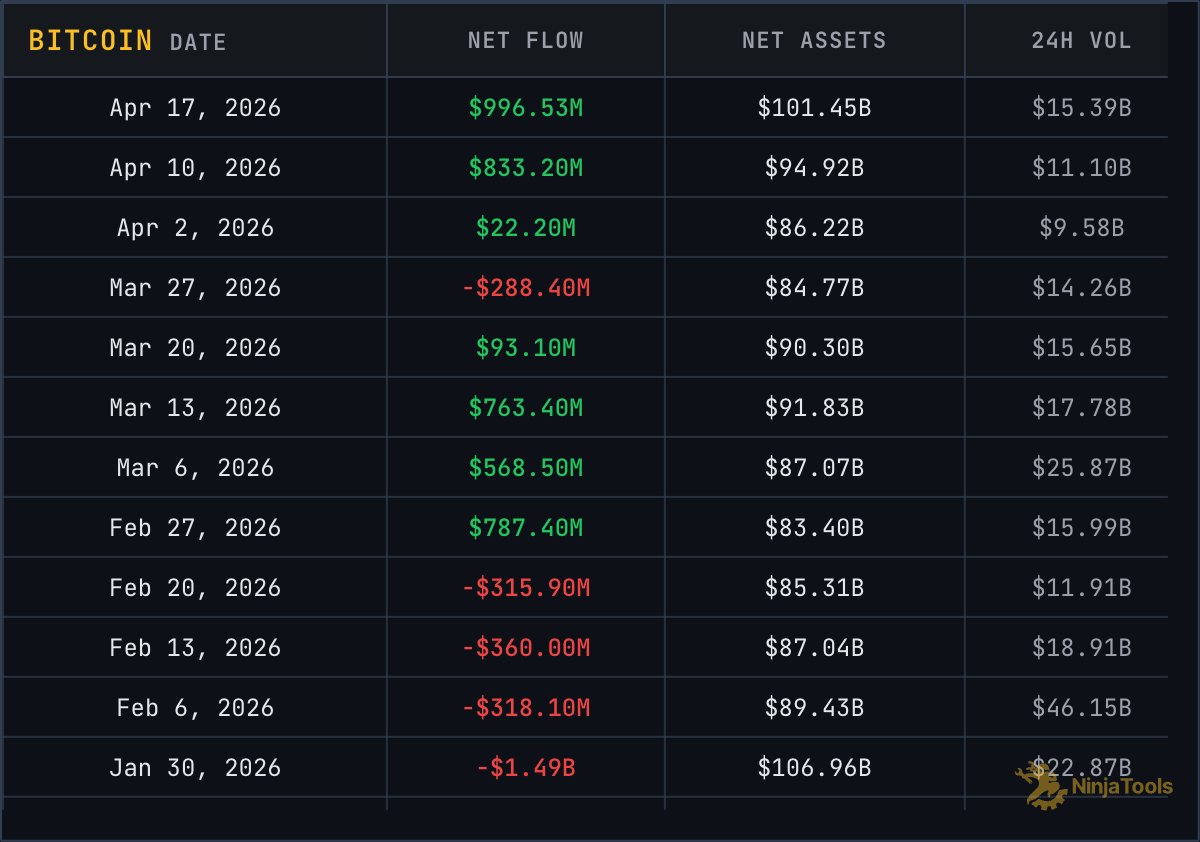Click the $101.45B net assets value
1200x842 pixels.
[814, 108]
